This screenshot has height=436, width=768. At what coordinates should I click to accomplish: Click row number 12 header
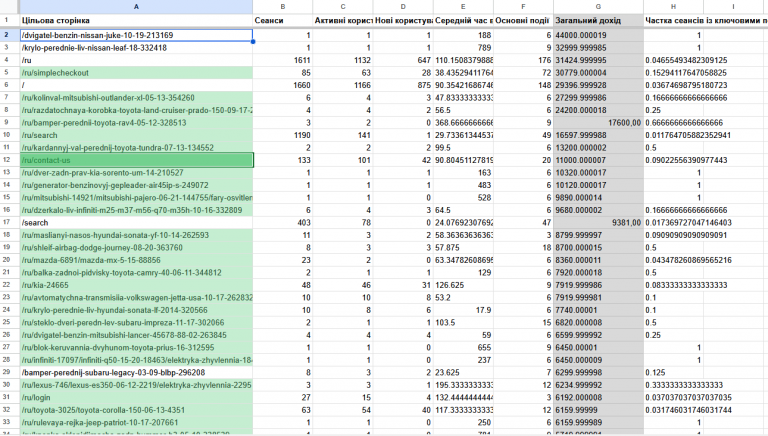(7, 160)
